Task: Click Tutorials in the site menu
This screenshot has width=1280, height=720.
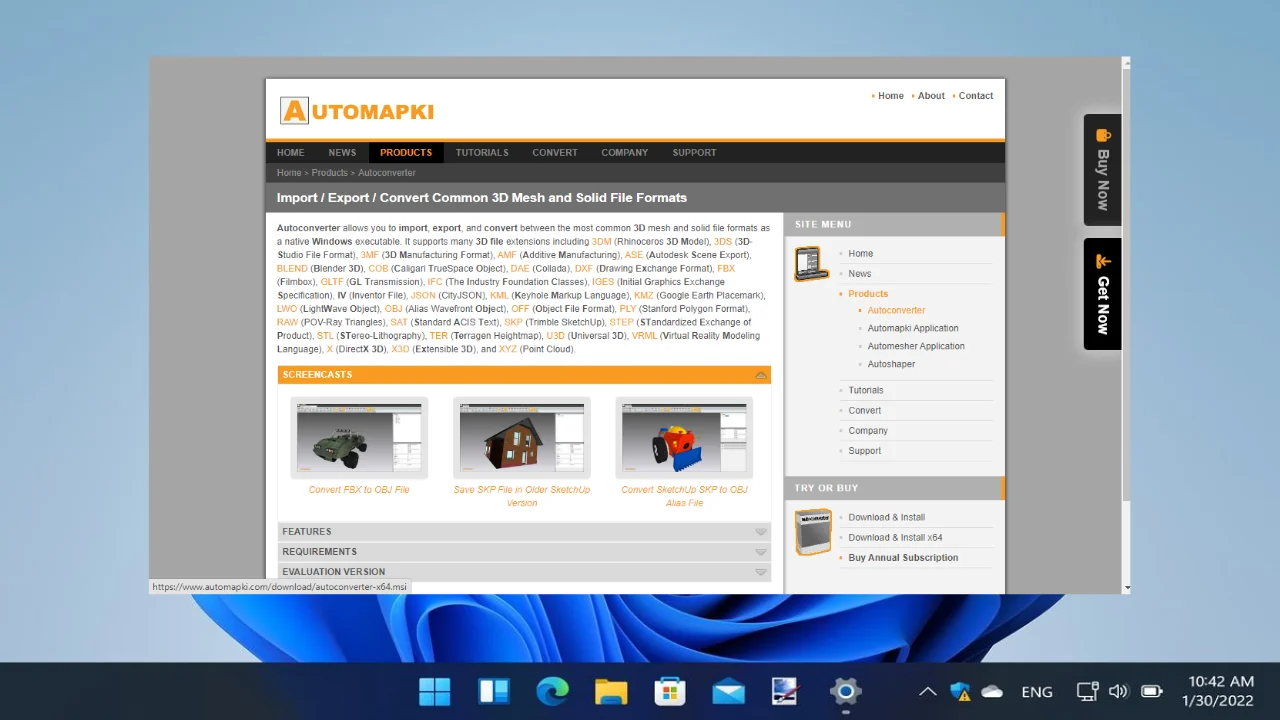Action: [866, 390]
